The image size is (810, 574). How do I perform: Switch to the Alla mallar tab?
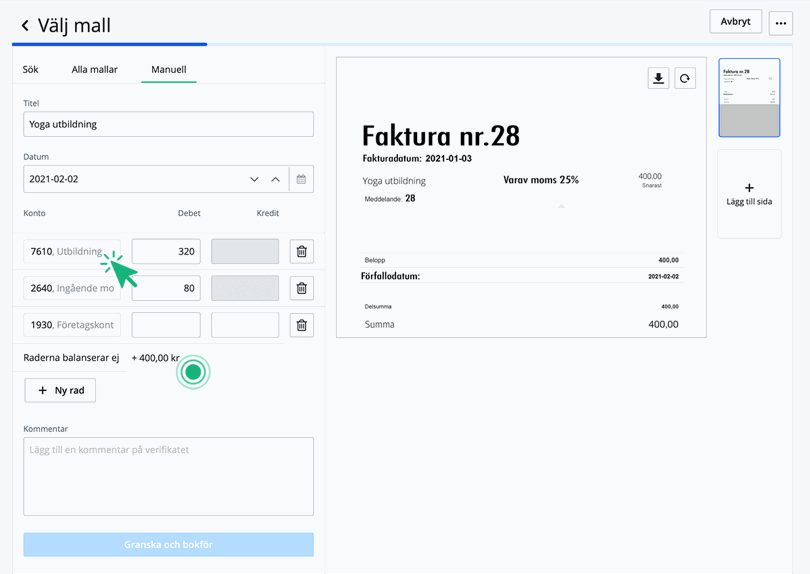95,70
